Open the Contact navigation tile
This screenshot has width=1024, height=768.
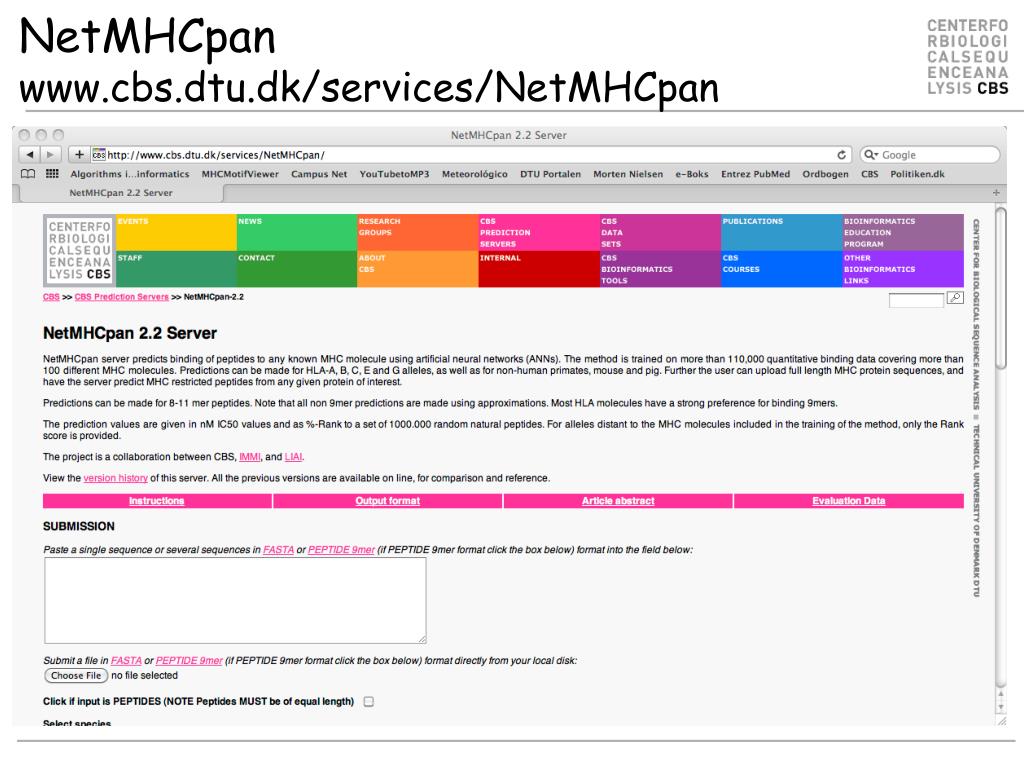(x=296, y=269)
